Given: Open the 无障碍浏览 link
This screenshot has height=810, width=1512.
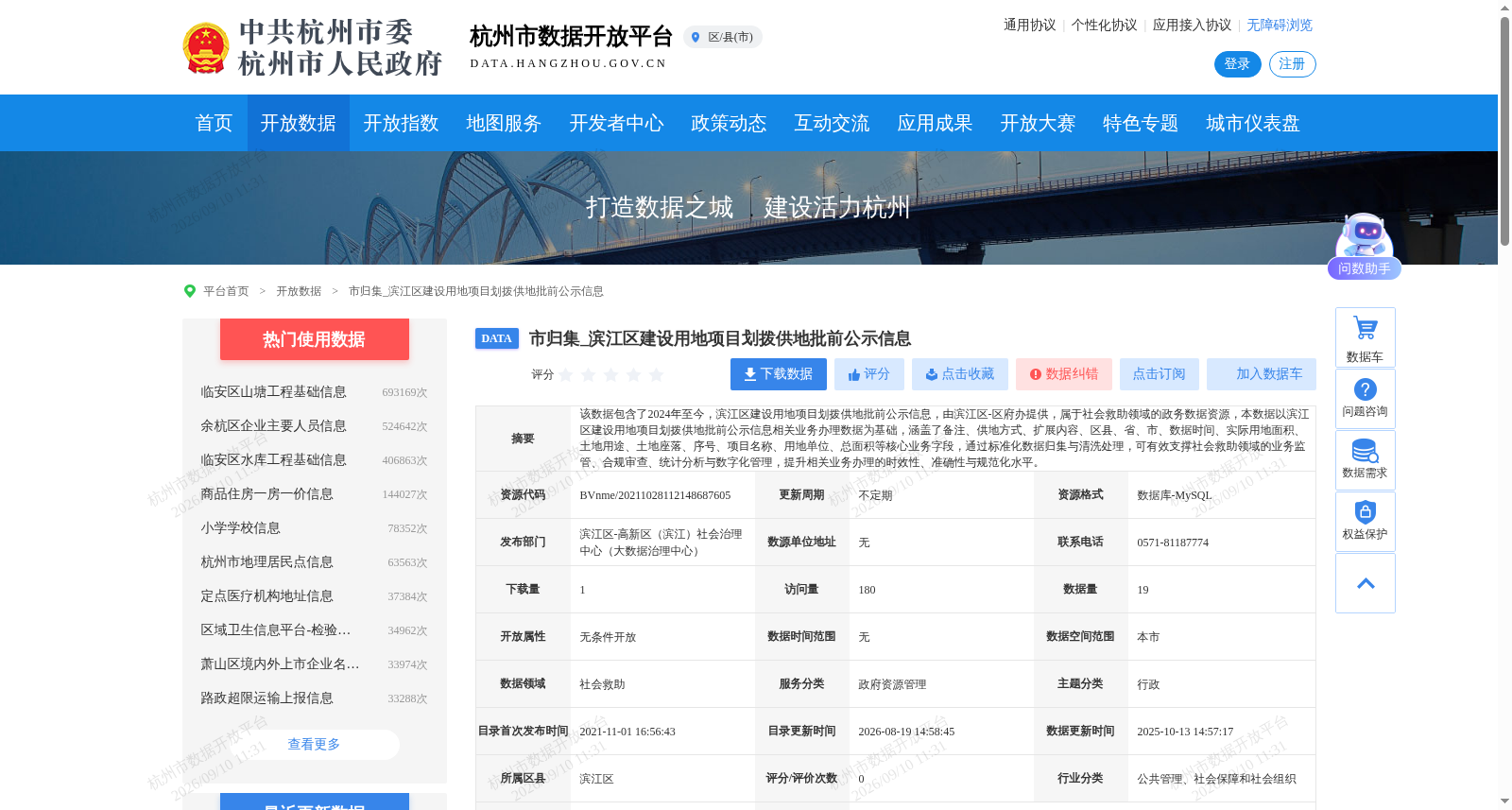Looking at the screenshot, I should point(1280,26).
